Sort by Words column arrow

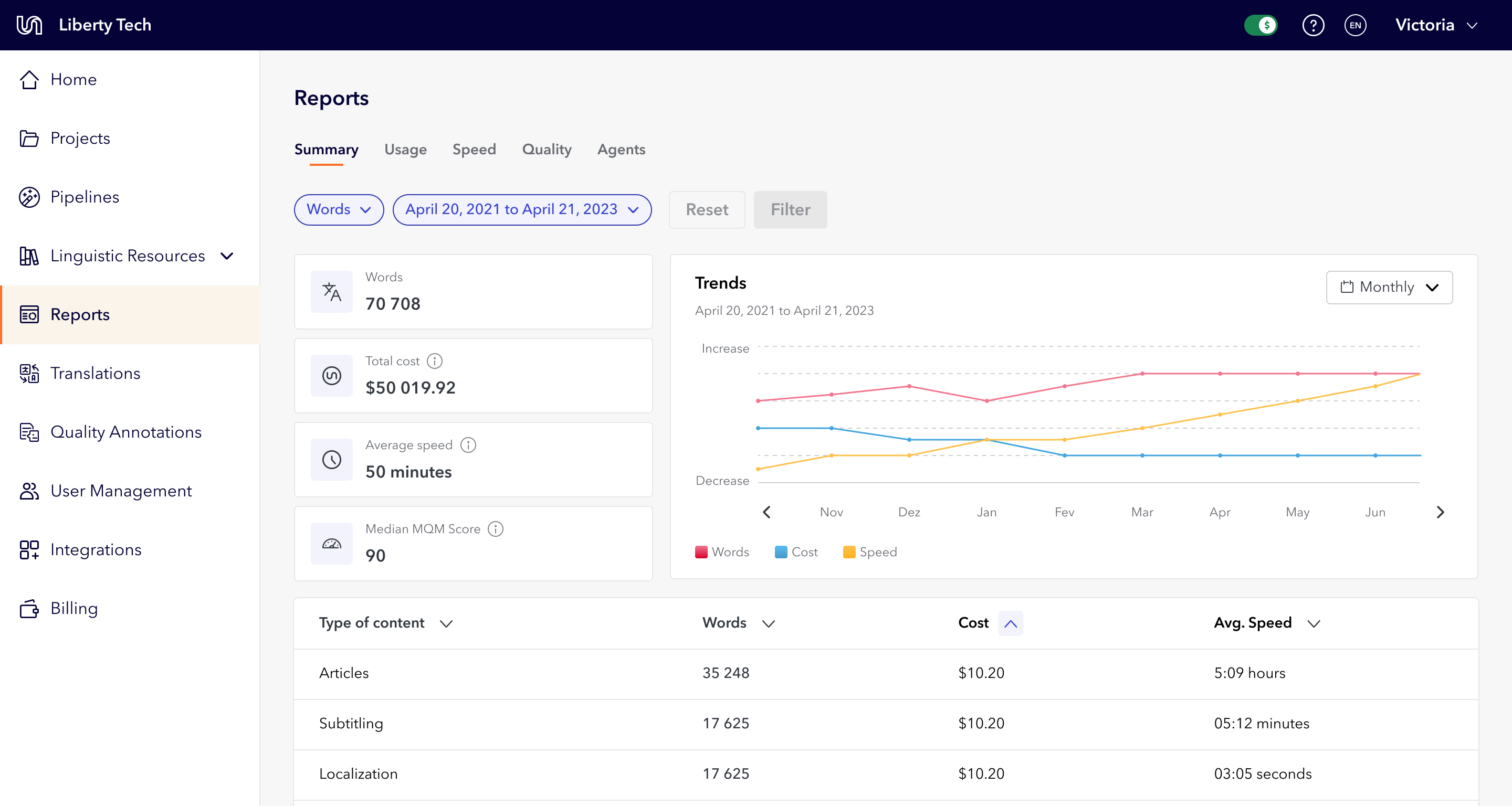coord(768,623)
